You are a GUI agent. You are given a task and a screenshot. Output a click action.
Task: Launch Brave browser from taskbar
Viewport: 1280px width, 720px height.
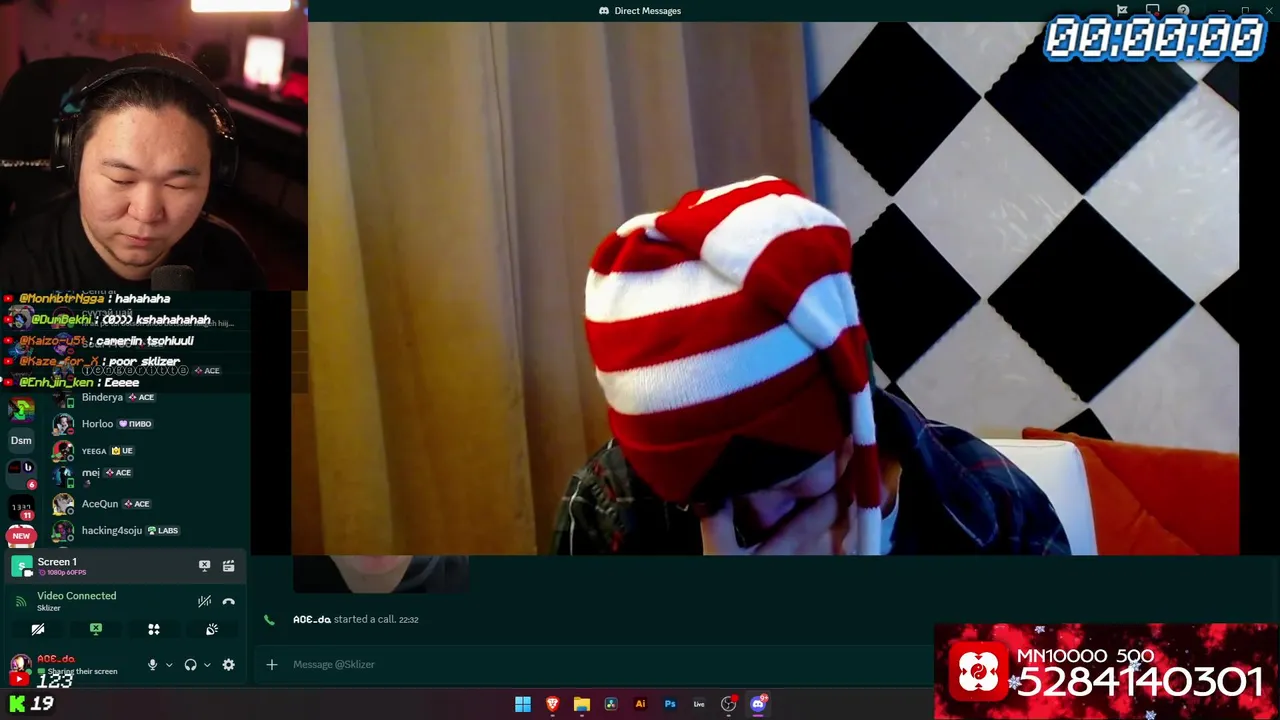(552, 704)
